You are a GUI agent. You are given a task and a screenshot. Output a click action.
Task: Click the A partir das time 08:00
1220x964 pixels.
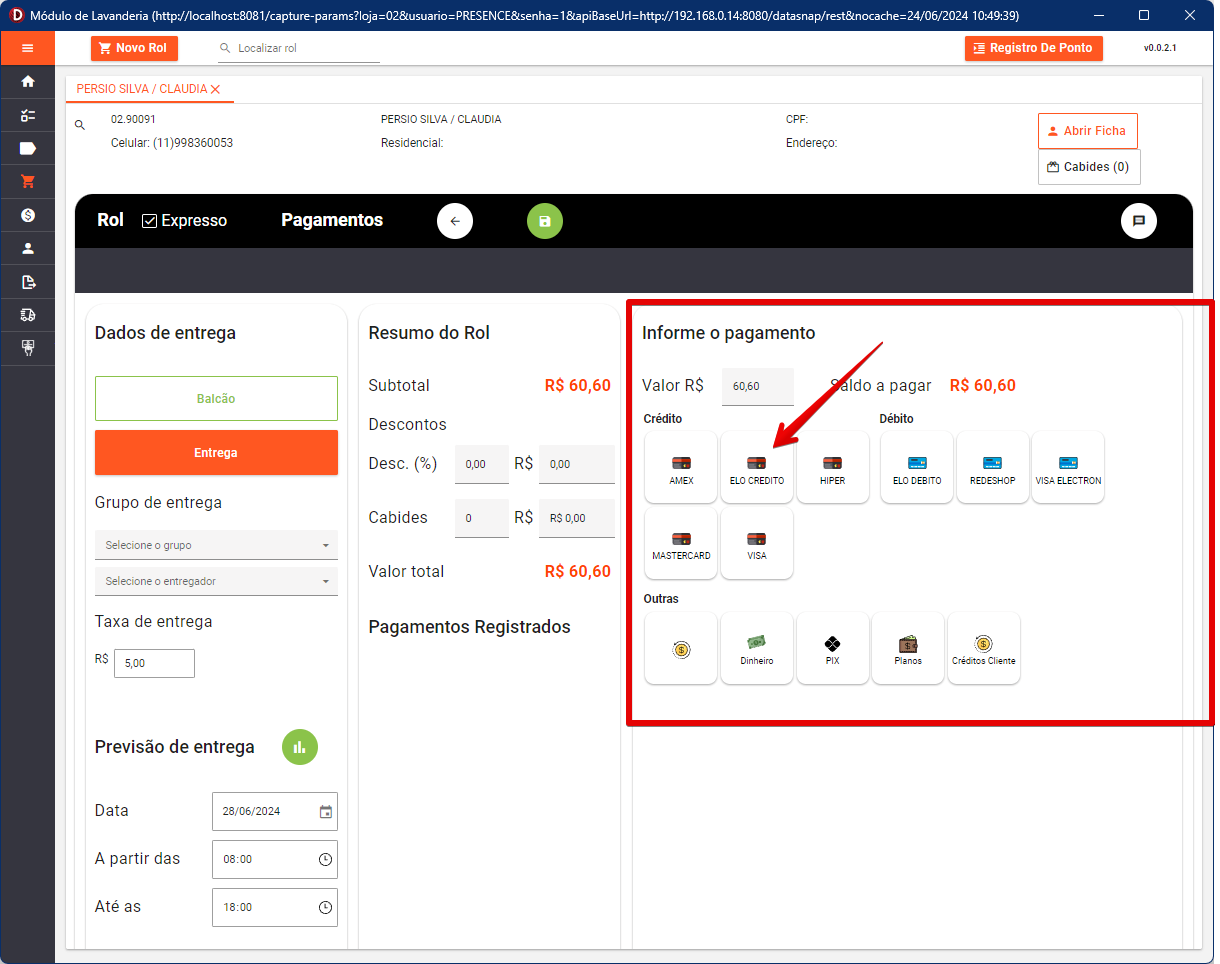coord(275,860)
